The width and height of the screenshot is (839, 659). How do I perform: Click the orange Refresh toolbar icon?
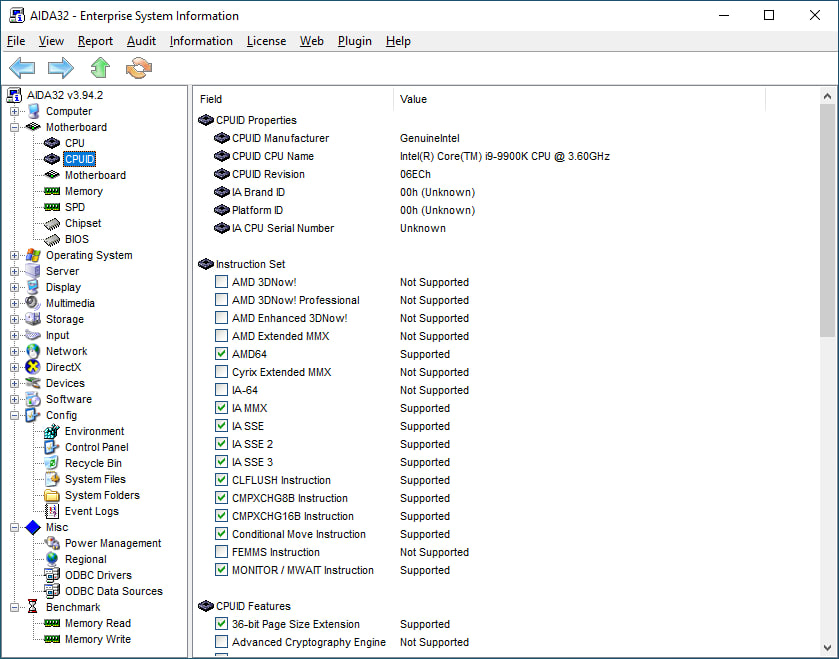coord(139,68)
